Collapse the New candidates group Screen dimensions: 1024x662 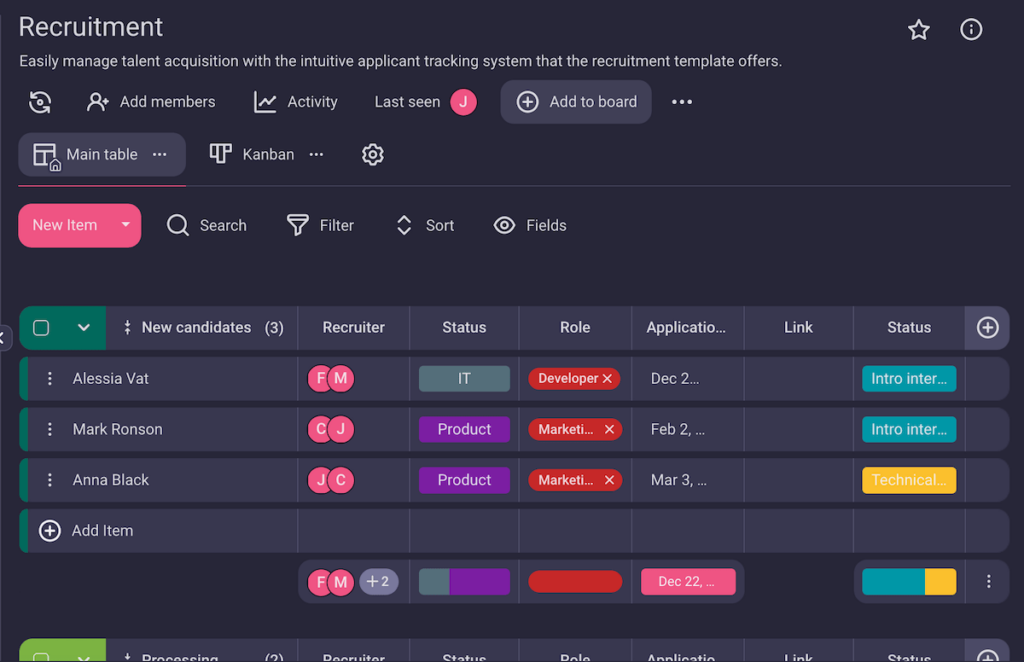pos(85,327)
